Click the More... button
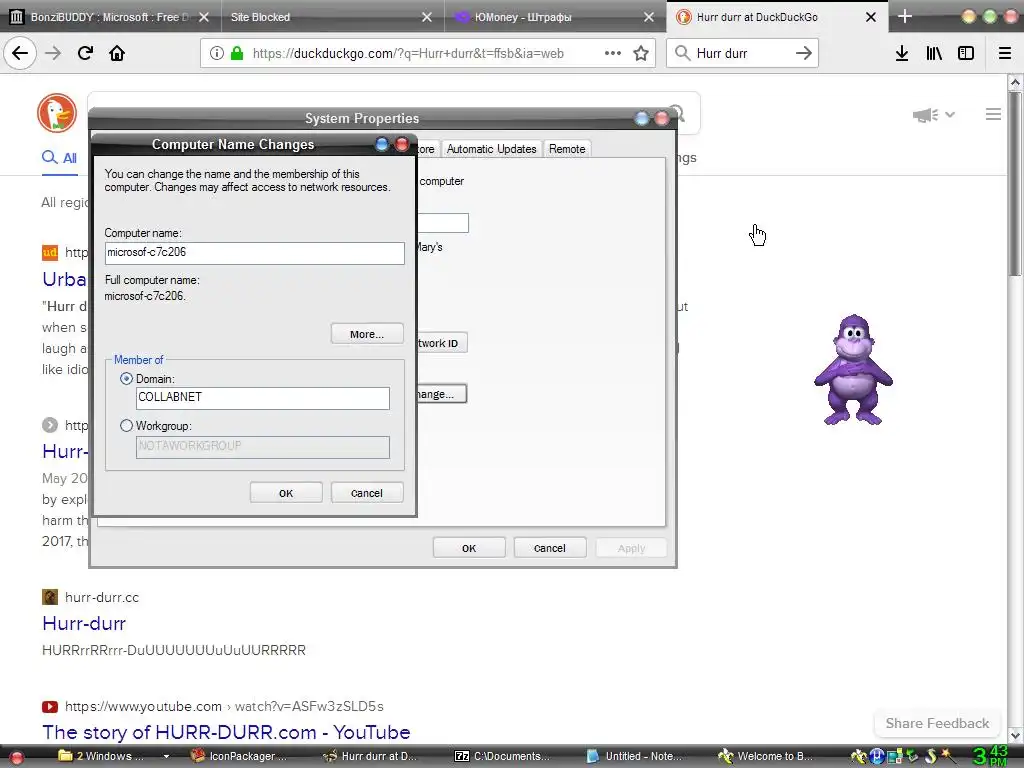This screenshot has width=1024, height=768. [367, 334]
